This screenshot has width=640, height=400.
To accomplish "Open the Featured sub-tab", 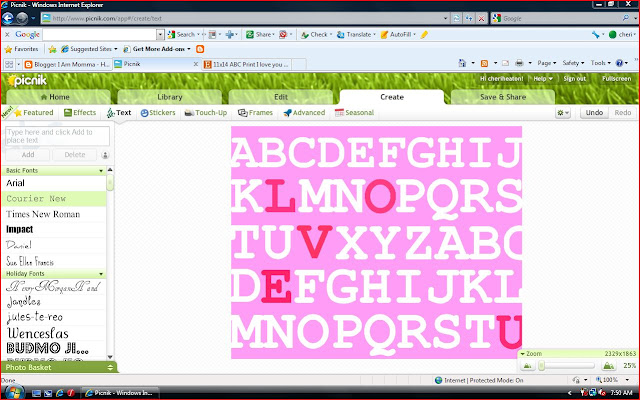I will 33,113.
